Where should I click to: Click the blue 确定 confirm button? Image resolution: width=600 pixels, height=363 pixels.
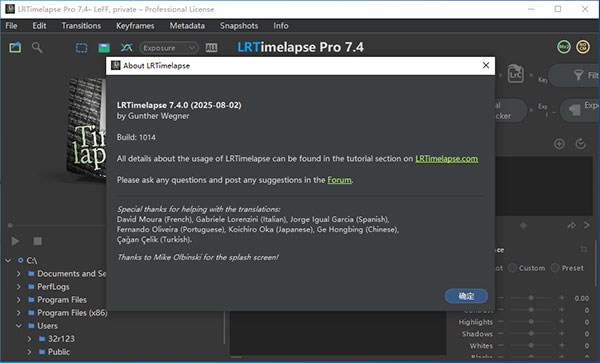click(466, 296)
